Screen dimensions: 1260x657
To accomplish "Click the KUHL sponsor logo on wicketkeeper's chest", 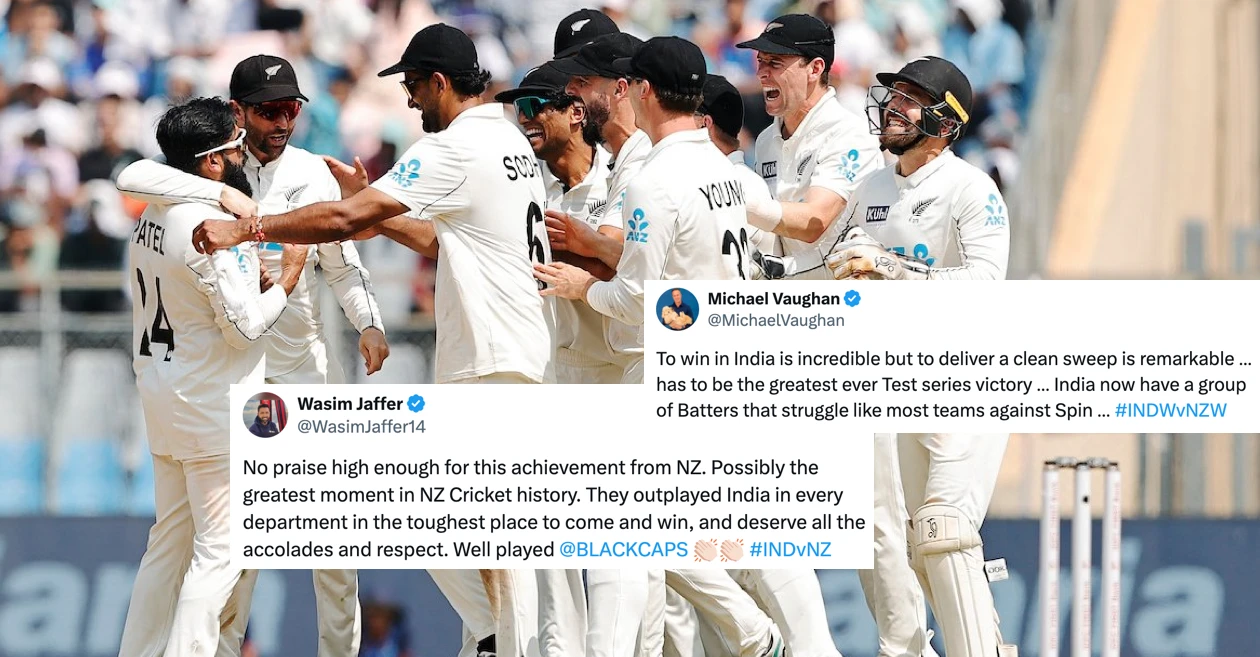I will (x=877, y=213).
